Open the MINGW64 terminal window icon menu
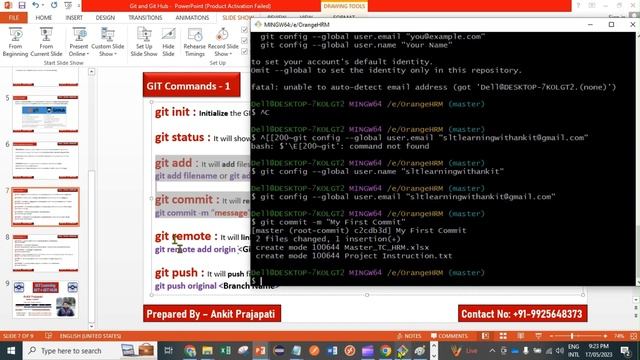This screenshot has width=640, height=360. pos(258,24)
